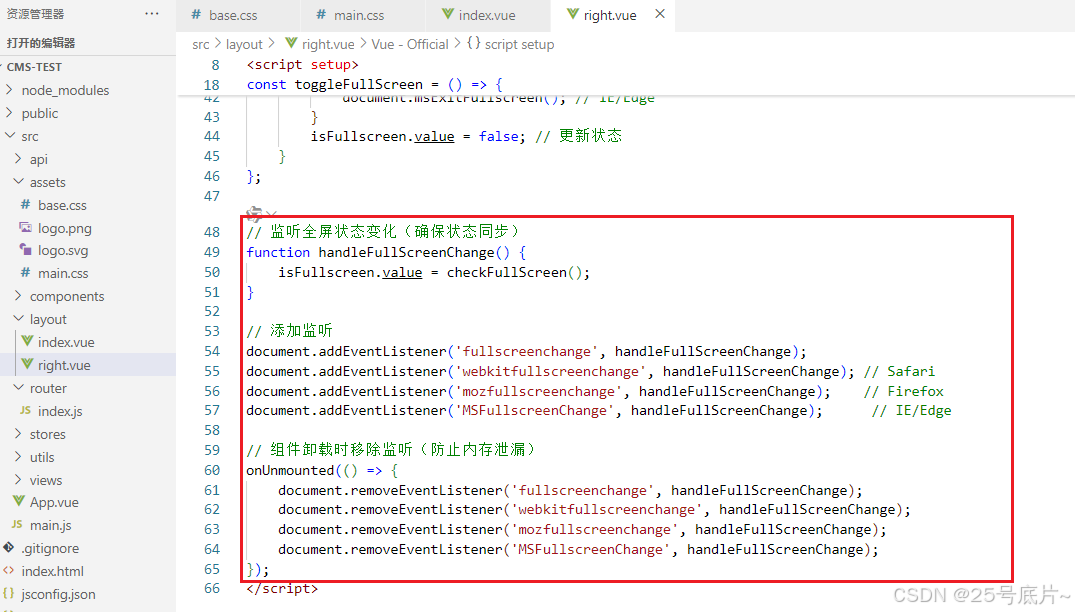Click the braces icon in breadcrumb
This screenshot has height=612, width=1075.
coord(473,43)
